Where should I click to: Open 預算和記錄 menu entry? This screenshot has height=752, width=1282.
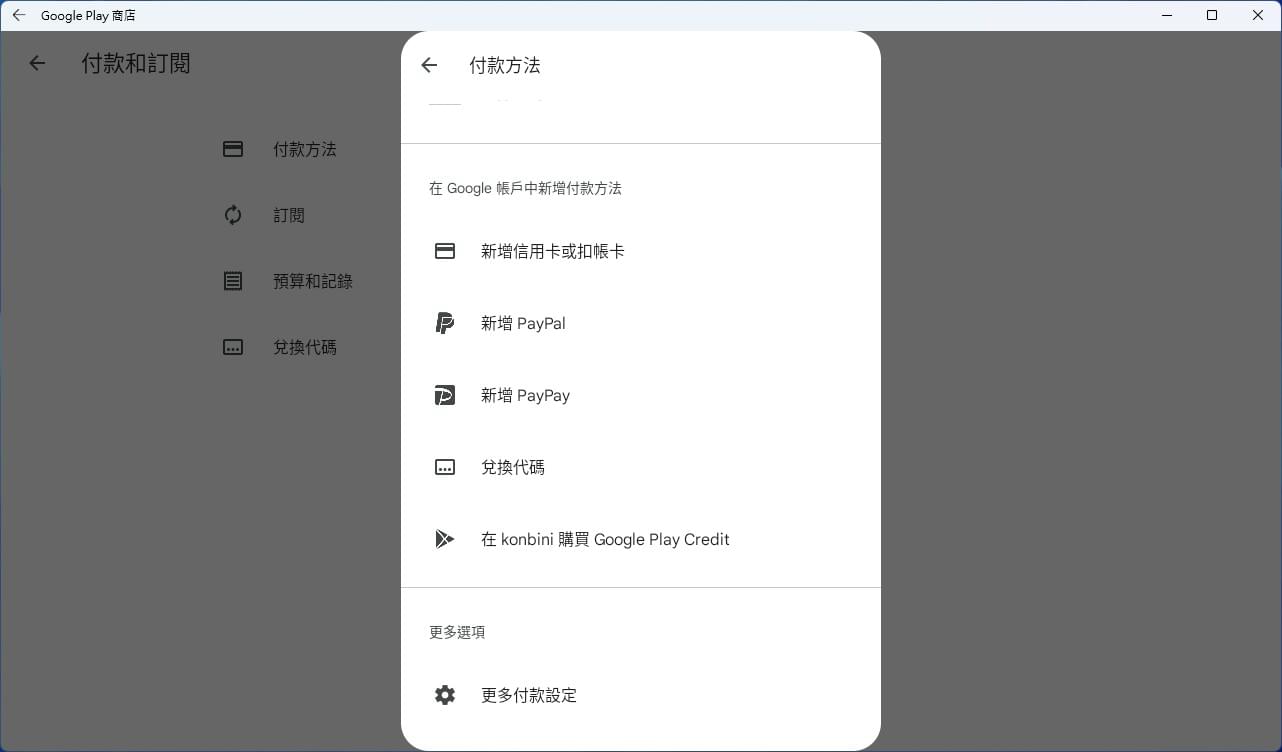[313, 281]
